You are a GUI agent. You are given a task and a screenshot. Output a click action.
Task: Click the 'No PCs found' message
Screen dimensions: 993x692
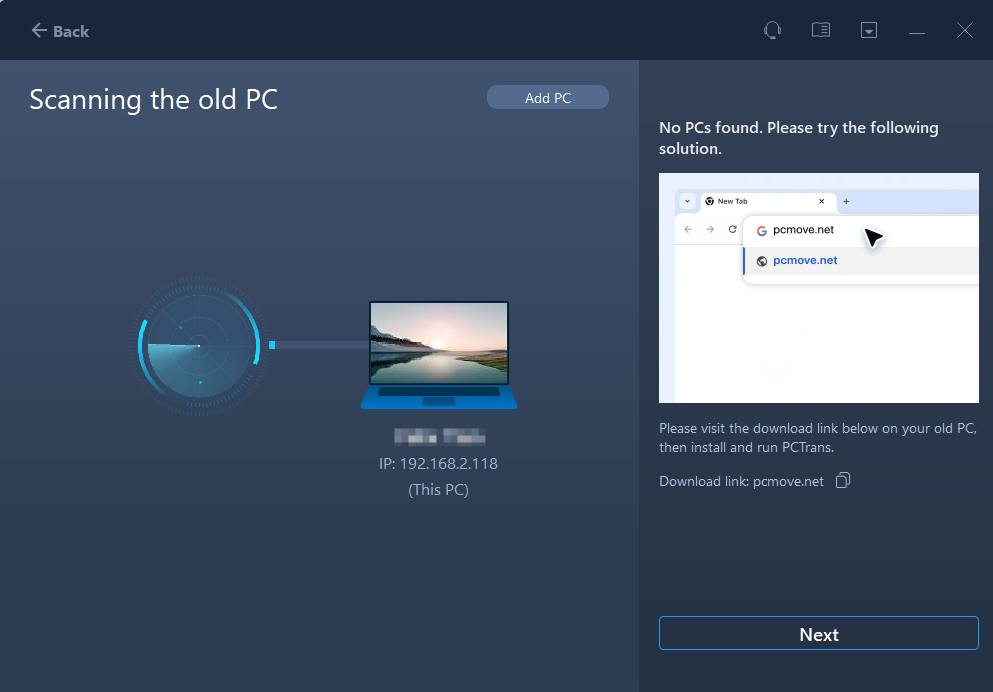click(799, 137)
